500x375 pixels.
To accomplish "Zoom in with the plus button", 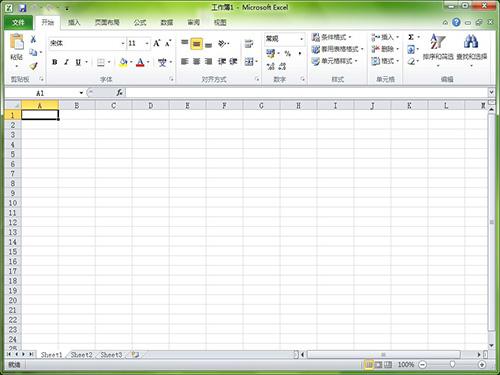I will coord(481,365).
